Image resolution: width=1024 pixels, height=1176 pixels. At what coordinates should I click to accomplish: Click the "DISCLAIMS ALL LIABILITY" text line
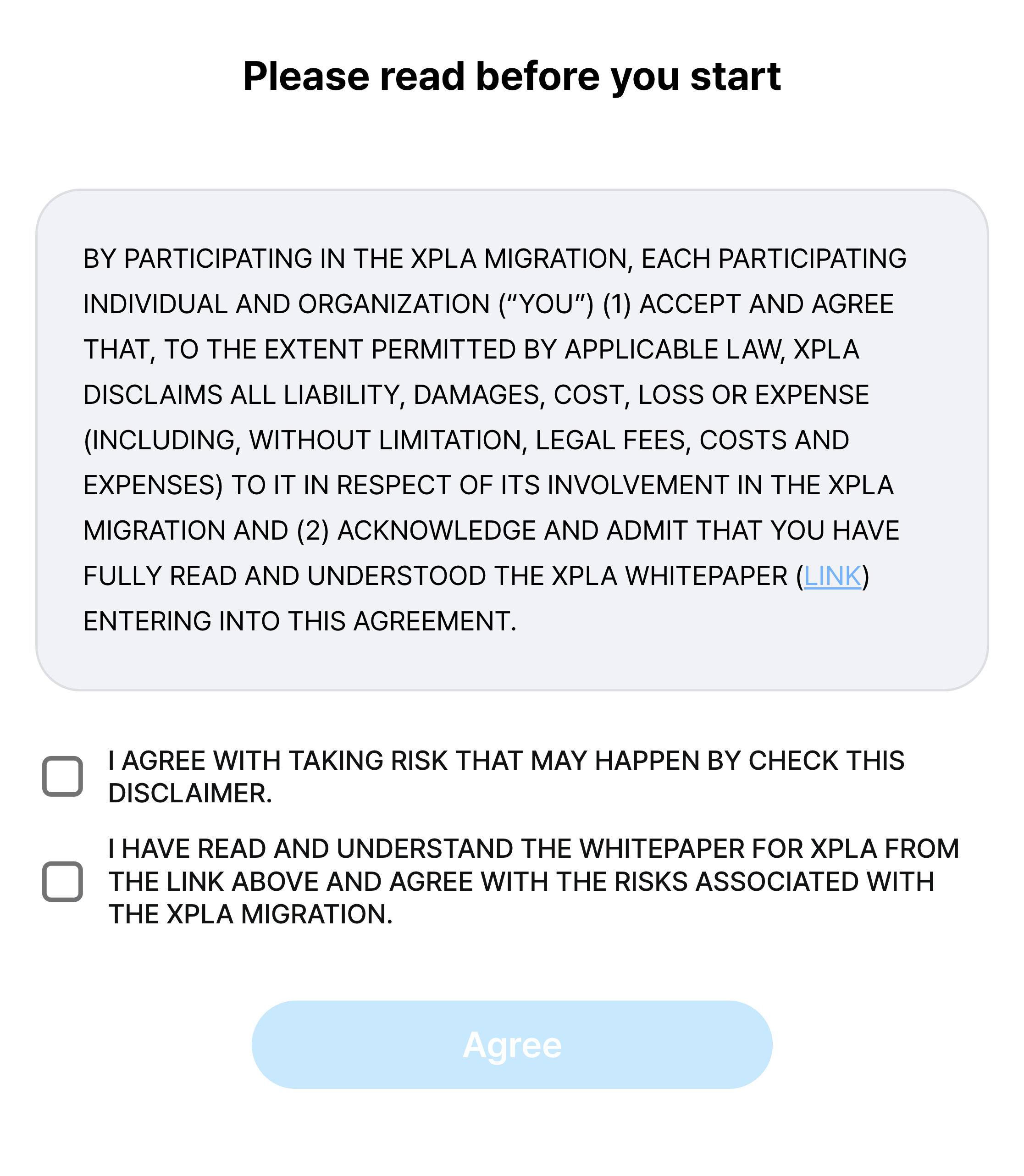(x=476, y=395)
